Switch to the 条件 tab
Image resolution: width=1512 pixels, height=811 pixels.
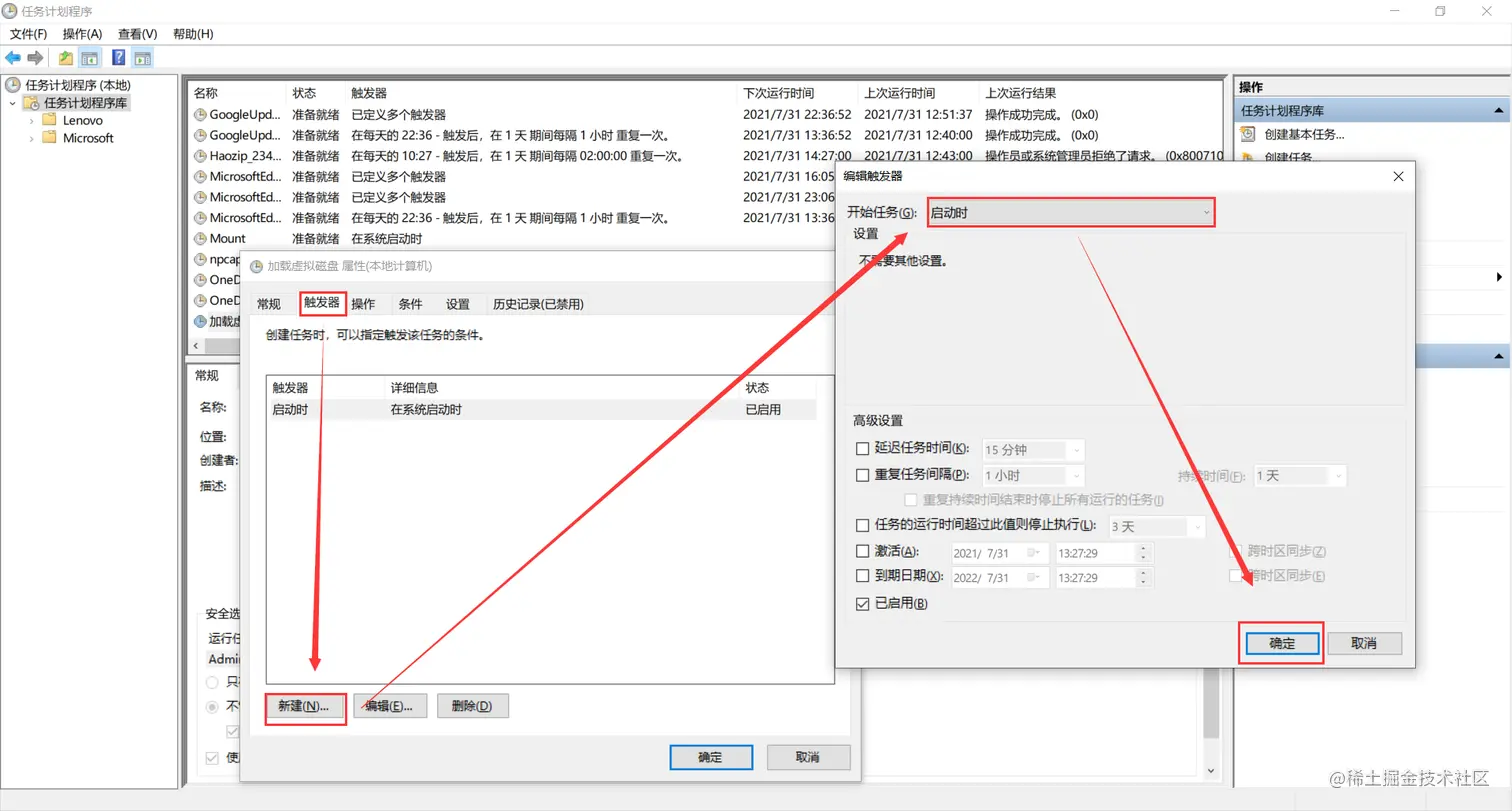[x=410, y=304]
